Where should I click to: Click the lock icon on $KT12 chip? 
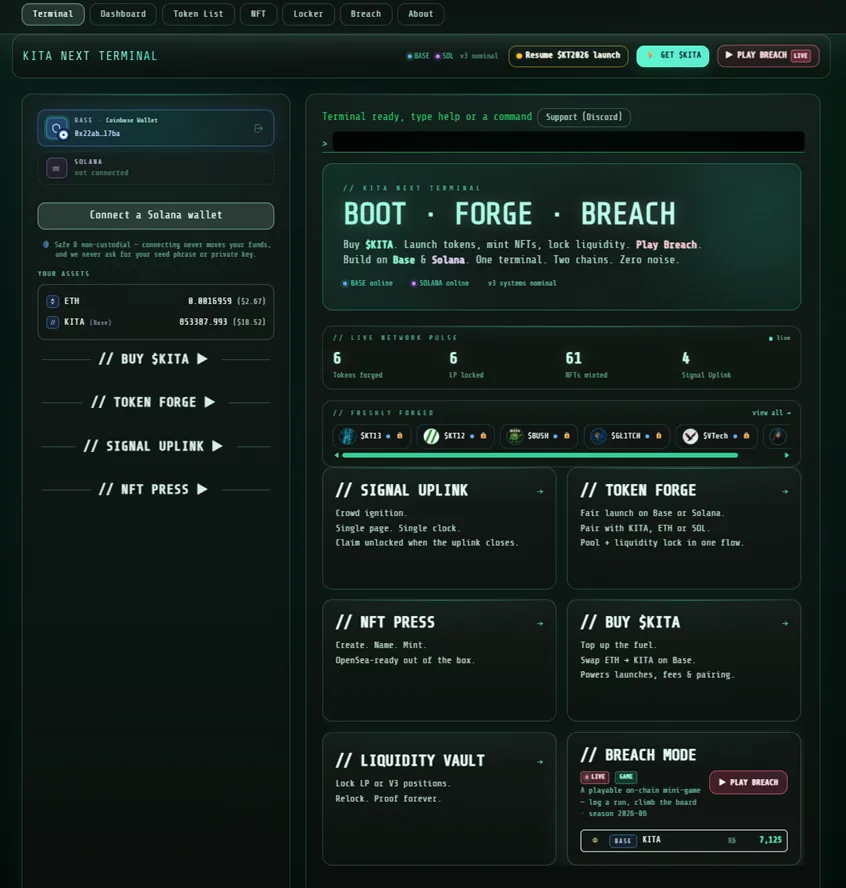tap(483, 436)
